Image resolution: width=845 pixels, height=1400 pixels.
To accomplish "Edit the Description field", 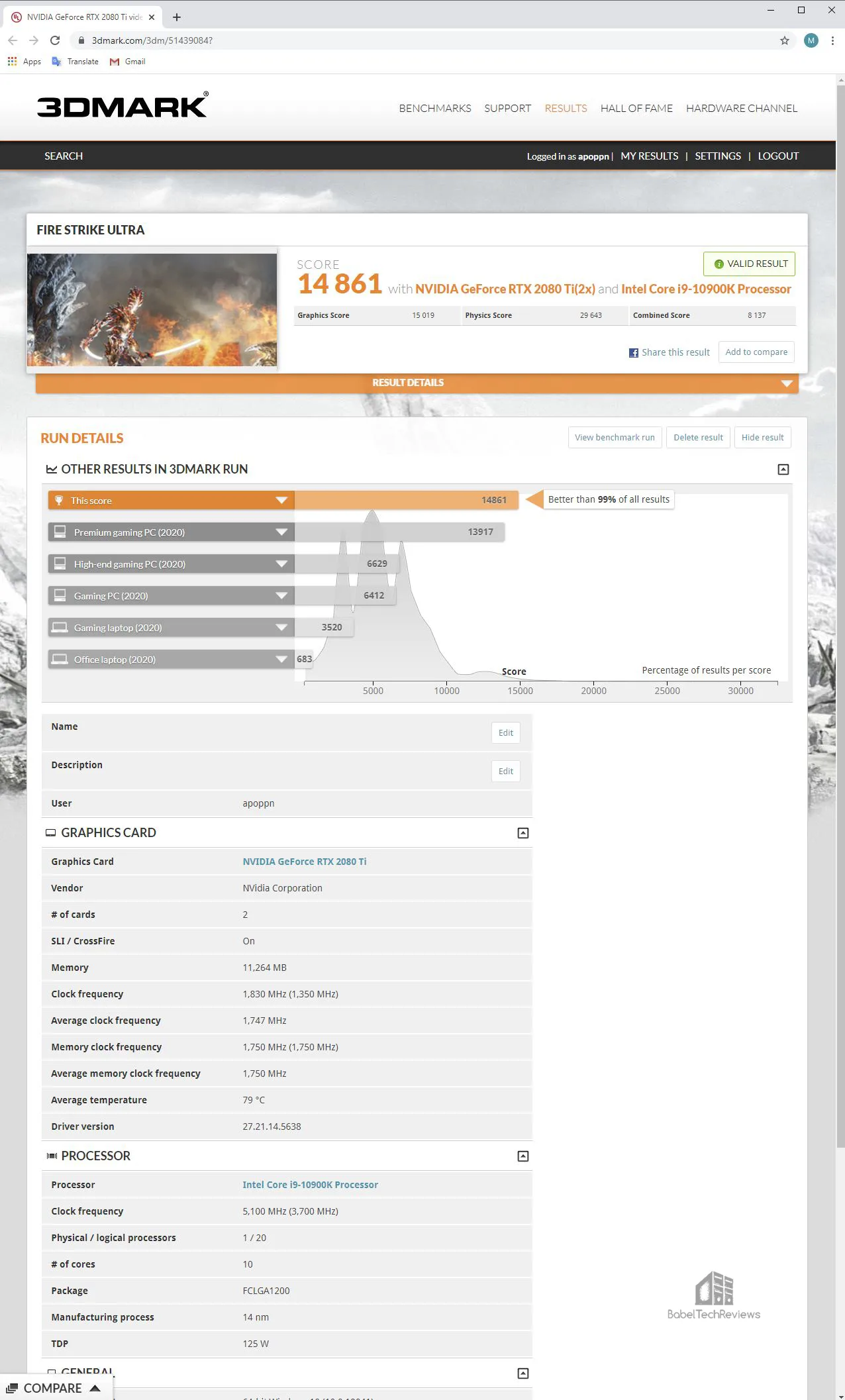I will [x=506, y=772].
